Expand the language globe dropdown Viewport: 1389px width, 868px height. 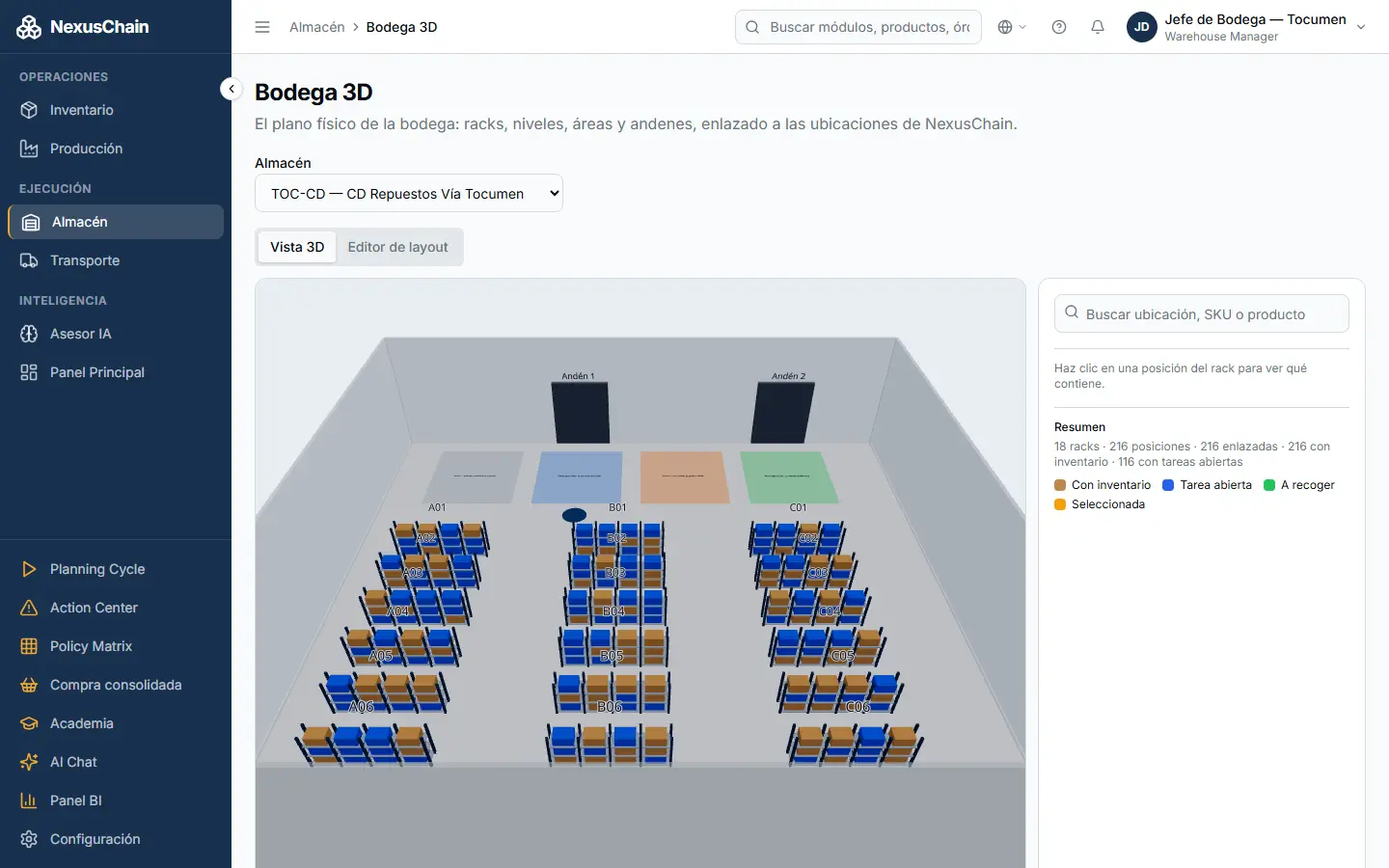click(x=1012, y=27)
